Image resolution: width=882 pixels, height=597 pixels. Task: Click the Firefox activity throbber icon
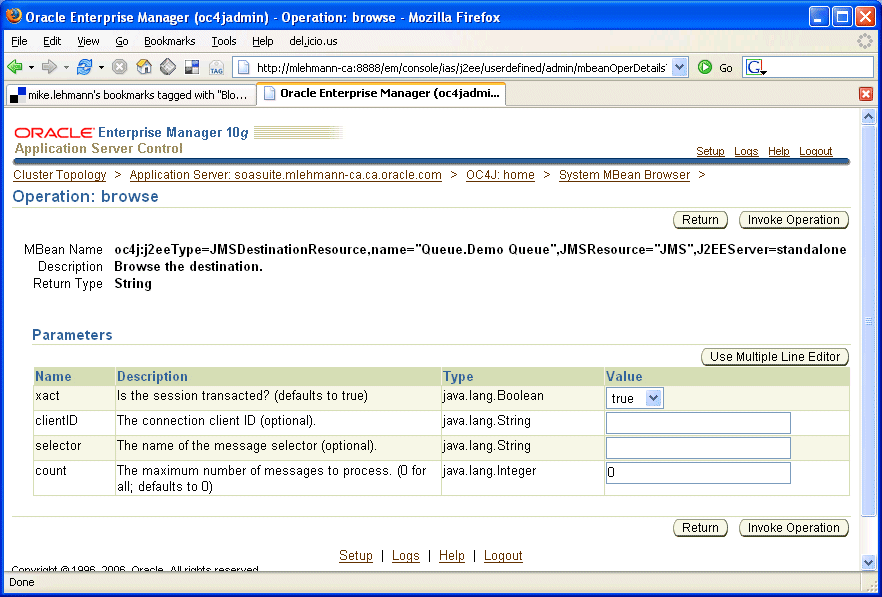click(864, 41)
